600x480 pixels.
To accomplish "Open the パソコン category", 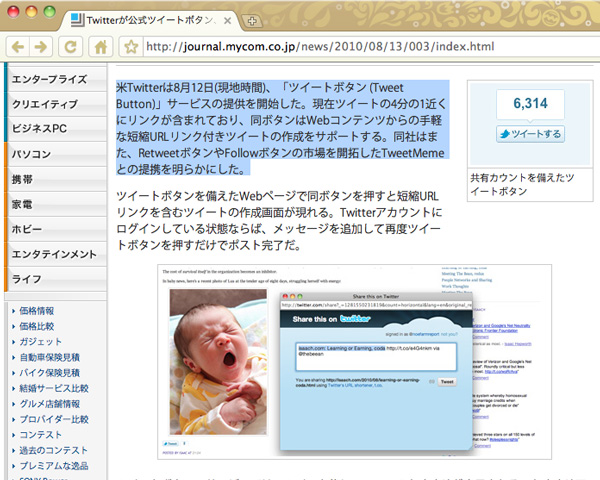I will [55, 154].
